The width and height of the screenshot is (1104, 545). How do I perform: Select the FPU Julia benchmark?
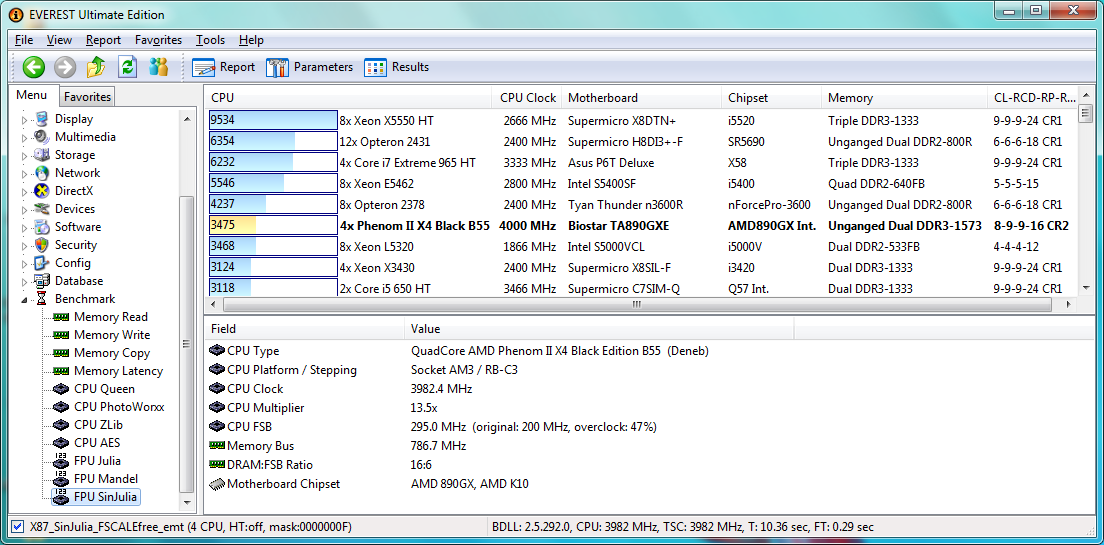point(97,461)
